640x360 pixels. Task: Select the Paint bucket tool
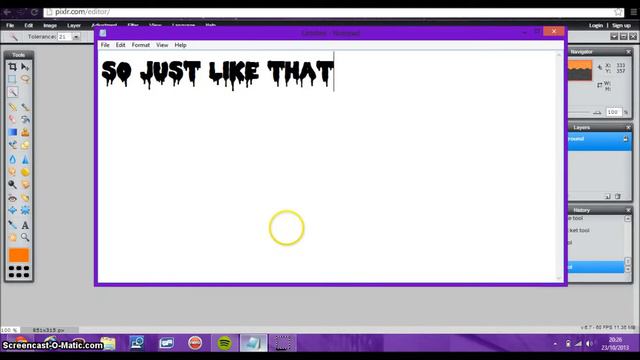tap(25, 119)
